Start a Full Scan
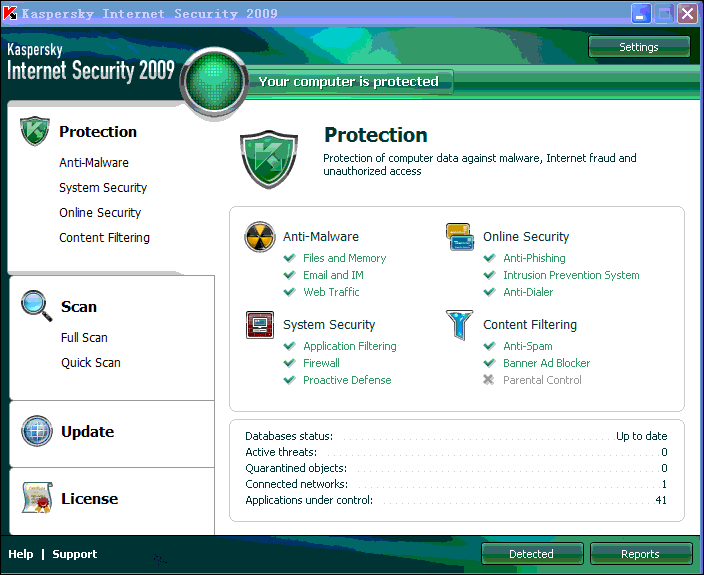 coord(84,338)
